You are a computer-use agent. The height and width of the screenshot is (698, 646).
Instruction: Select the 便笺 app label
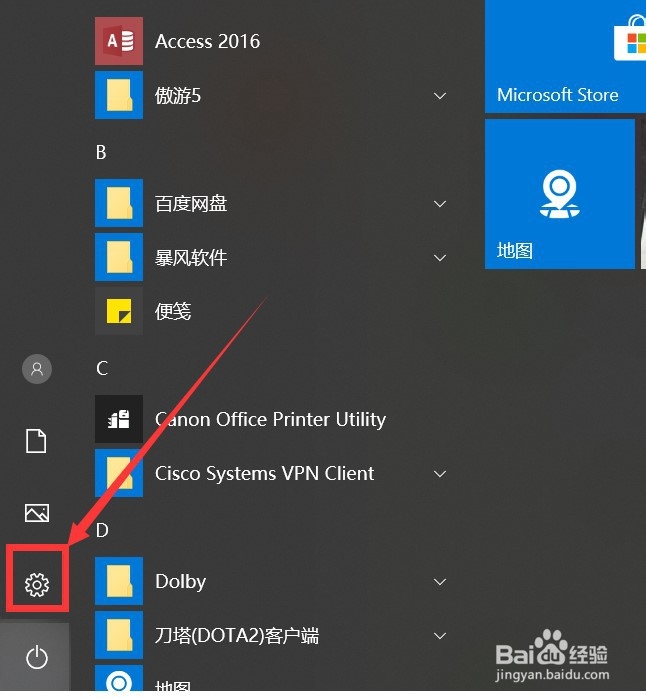point(173,311)
